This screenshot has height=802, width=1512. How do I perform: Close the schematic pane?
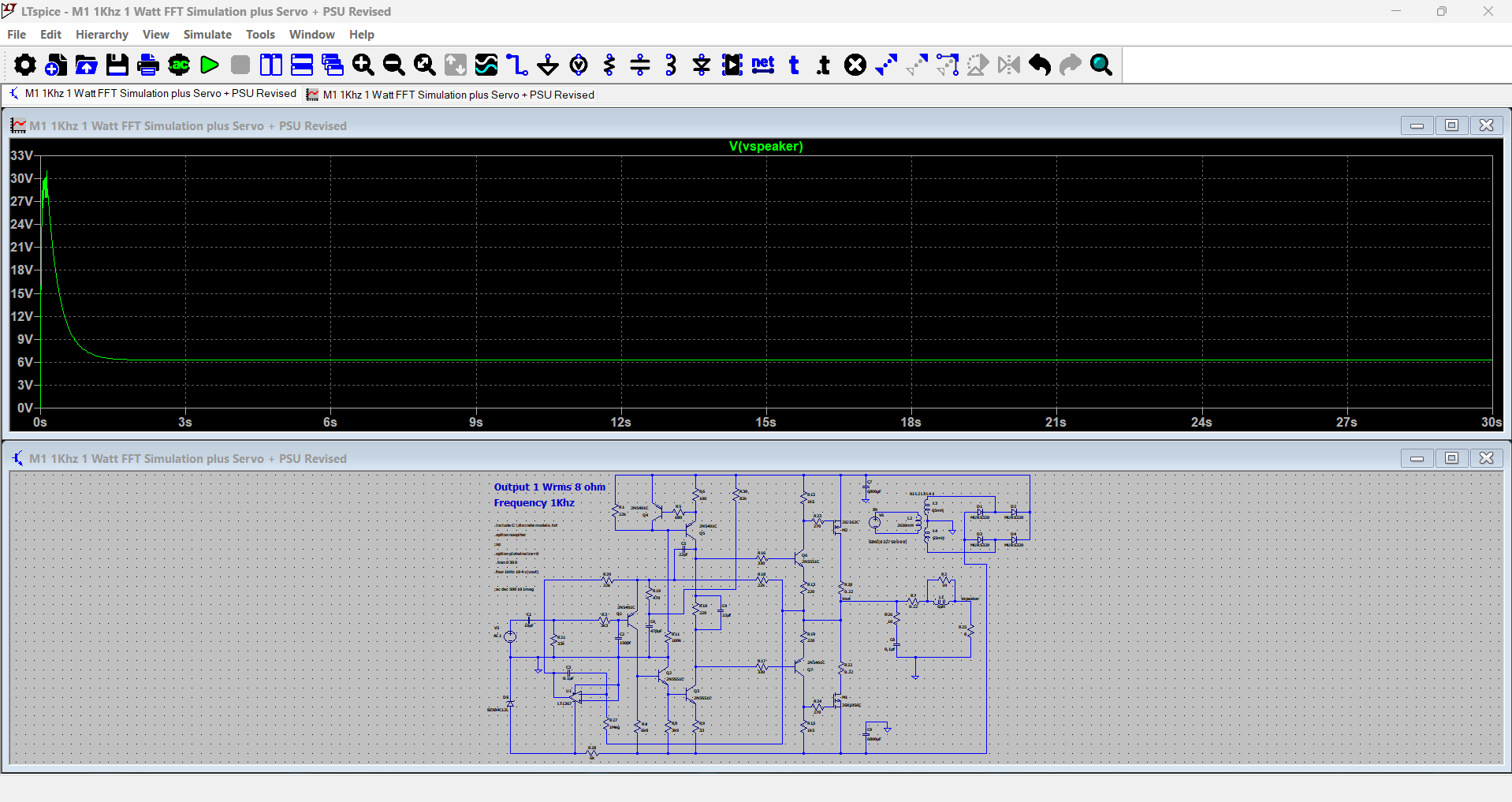pyautogui.click(x=1486, y=458)
